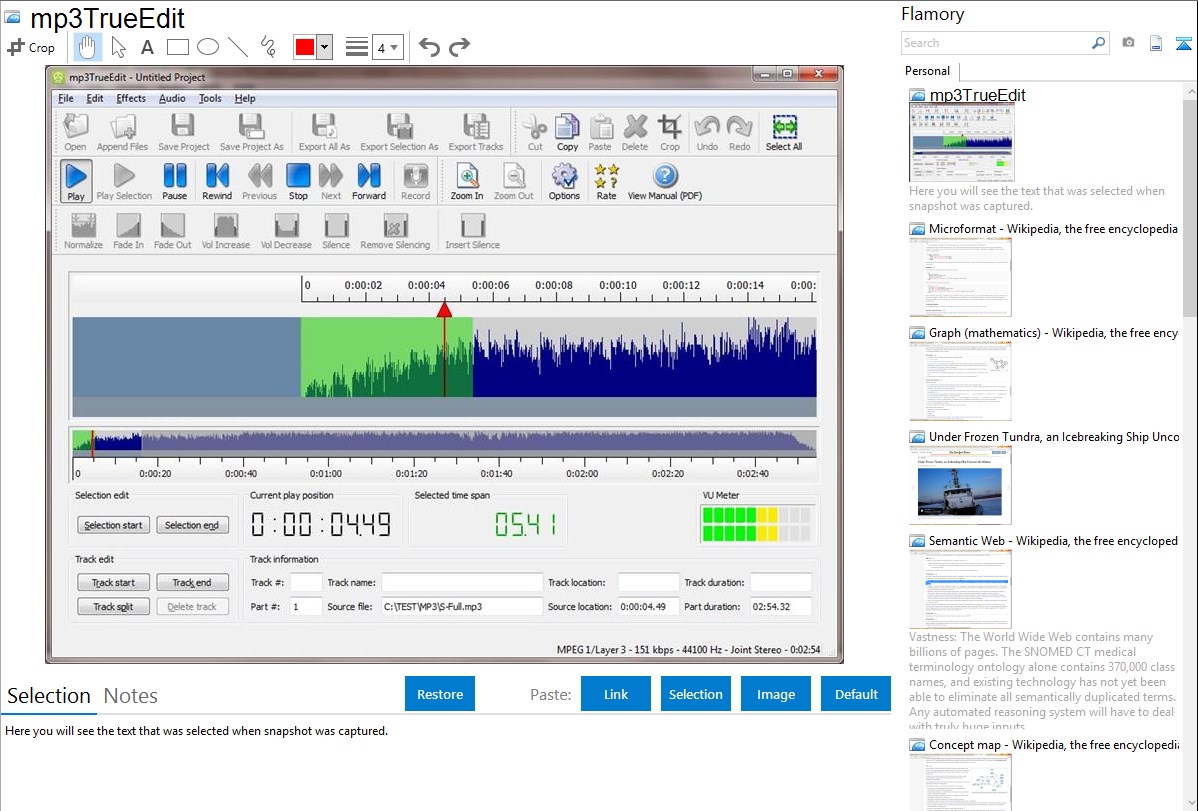Open the Effects menu
This screenshot has width=1198, height=811.
[131, 99]
